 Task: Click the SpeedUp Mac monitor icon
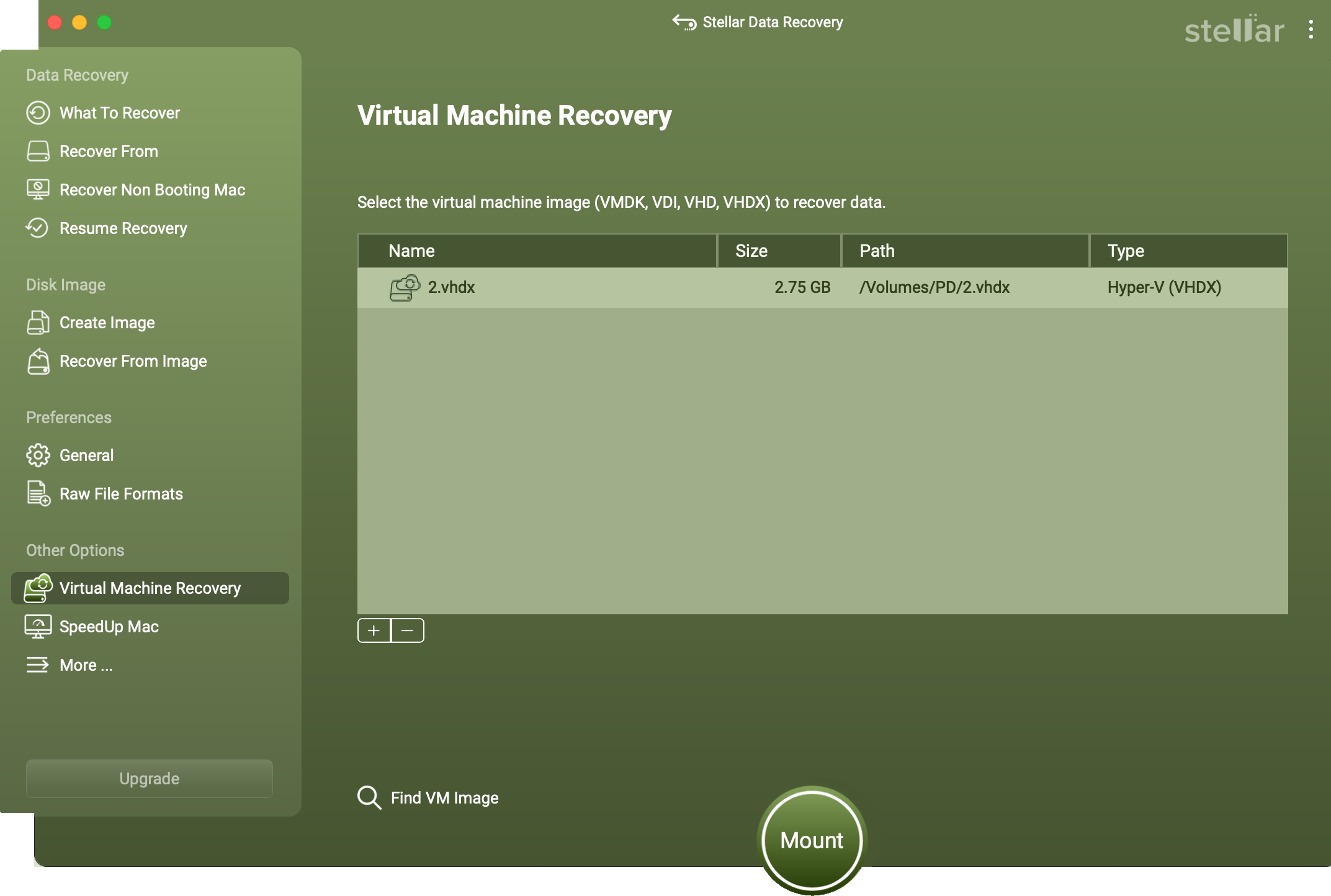(x=38, y=627)
